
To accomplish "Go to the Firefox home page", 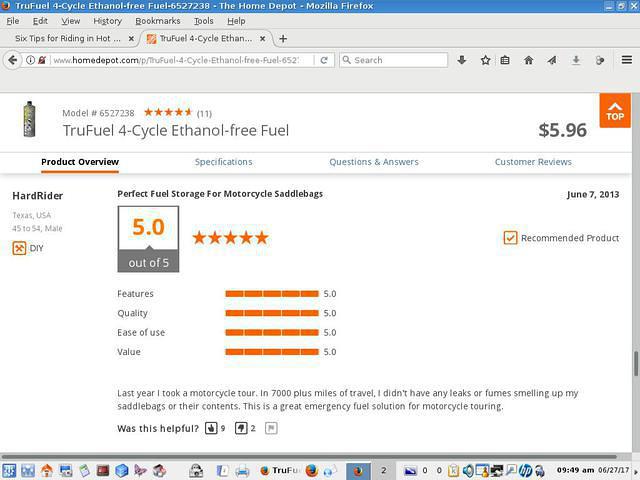I will click(529, 60).
